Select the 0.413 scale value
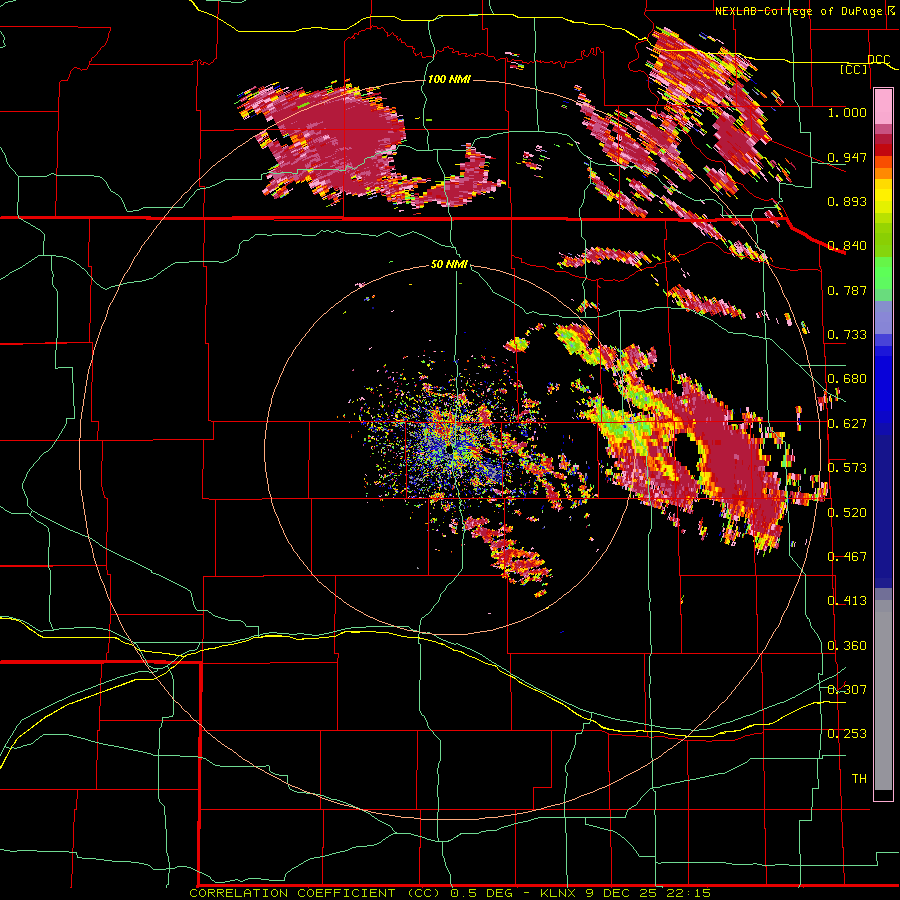This screenshot has height=900, width=900. tap(847, 601)
